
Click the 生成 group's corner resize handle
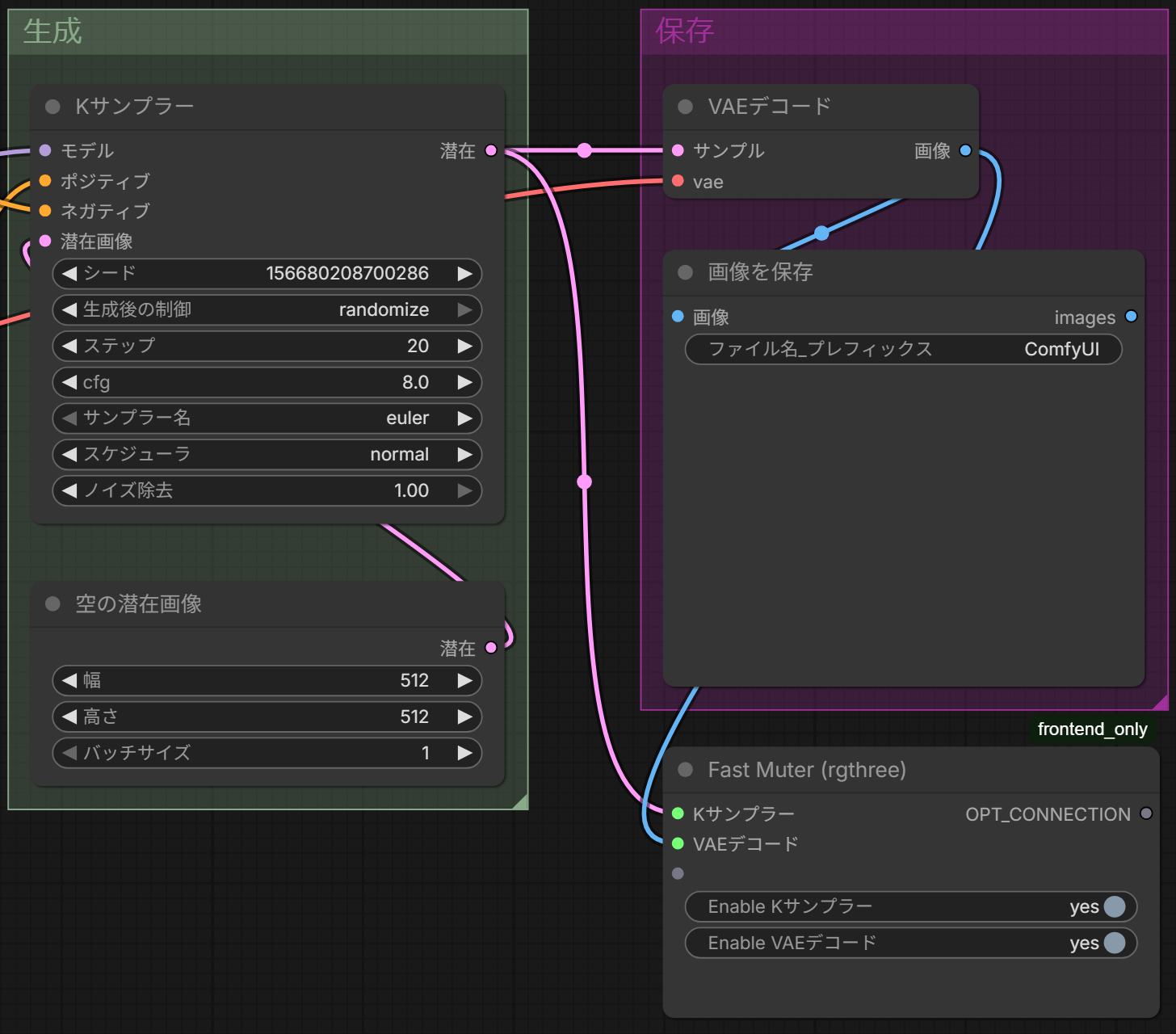[520, 801]
